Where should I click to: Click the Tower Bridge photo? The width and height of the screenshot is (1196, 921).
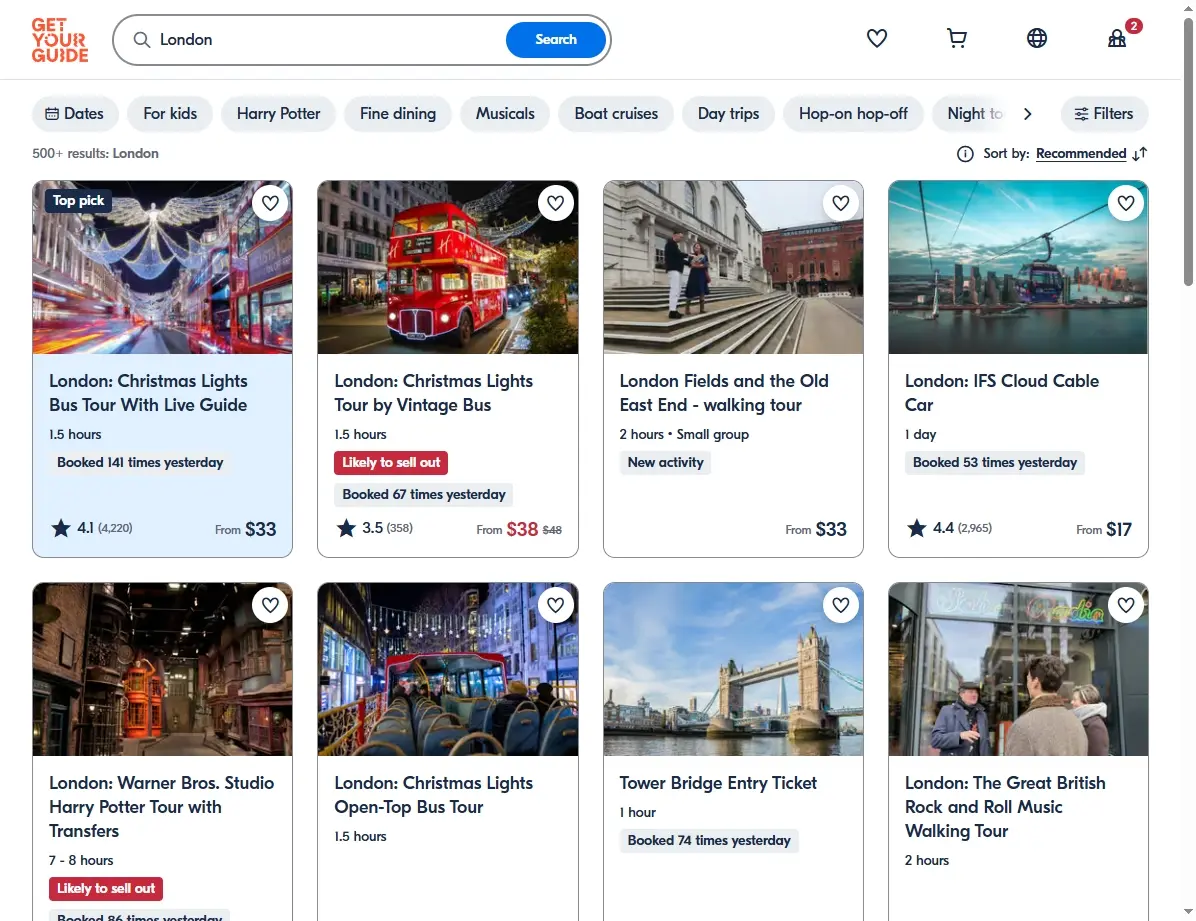tap(733, 669)
